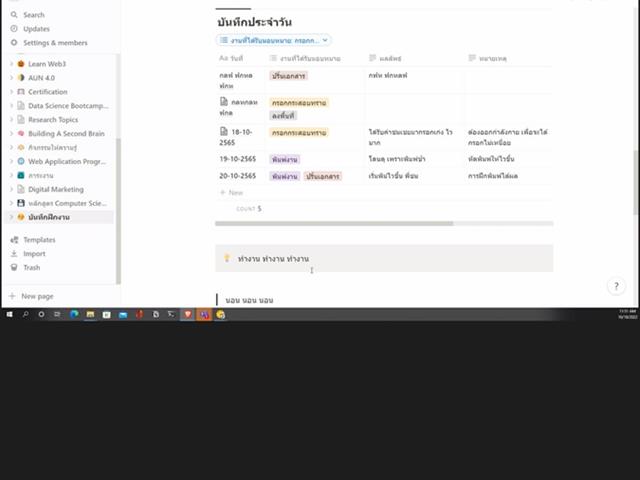Open the page icon beside 18-10-2565
Viewport: 640px width, 480px height.
coord(224,131)
